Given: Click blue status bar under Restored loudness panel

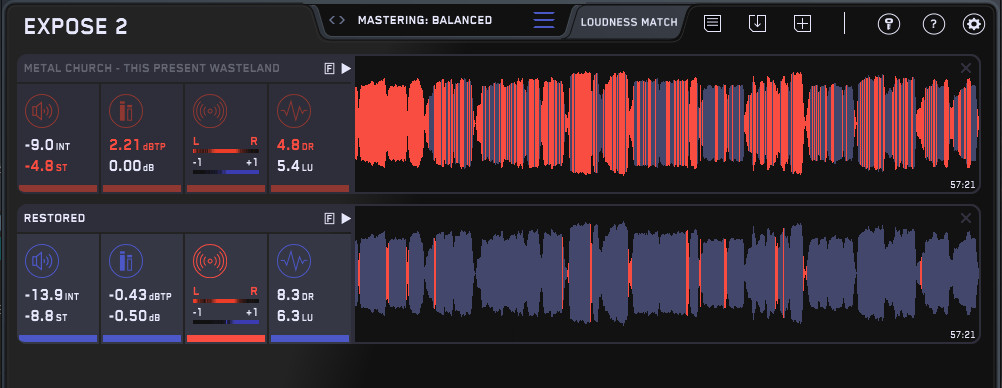Looking at the screenshot, I should pos(58,338).
